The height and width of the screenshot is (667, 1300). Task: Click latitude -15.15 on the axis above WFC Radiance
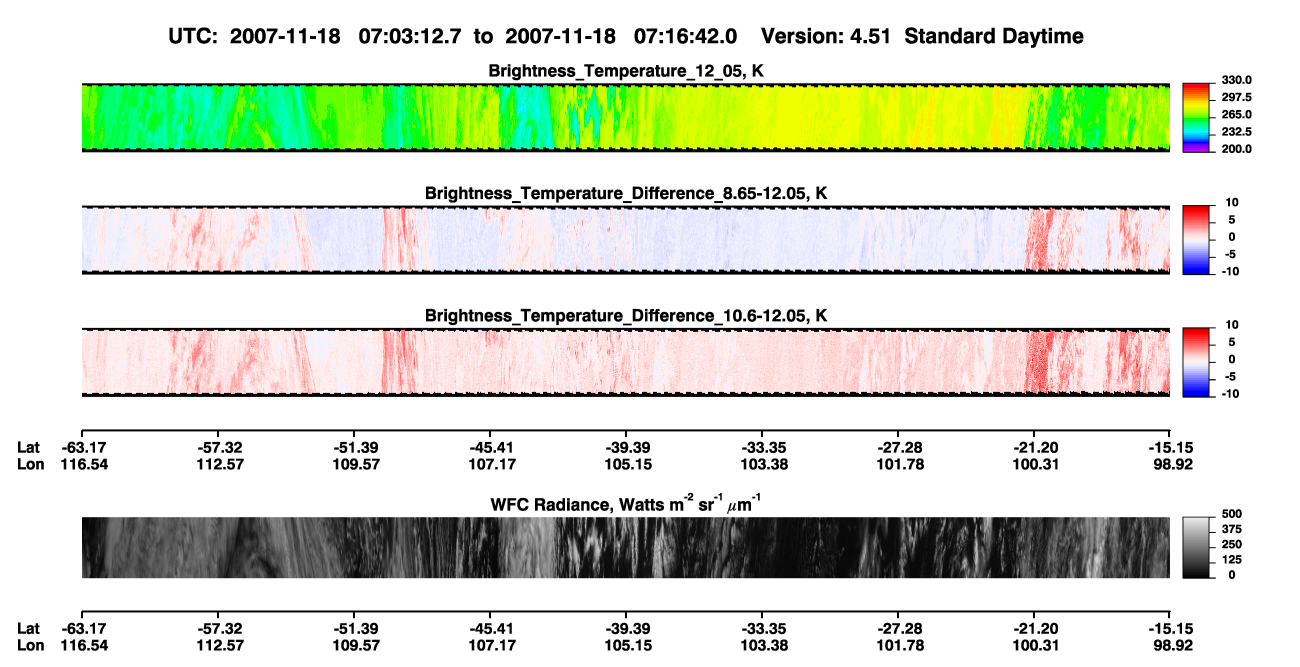(x=1170, y=447)
